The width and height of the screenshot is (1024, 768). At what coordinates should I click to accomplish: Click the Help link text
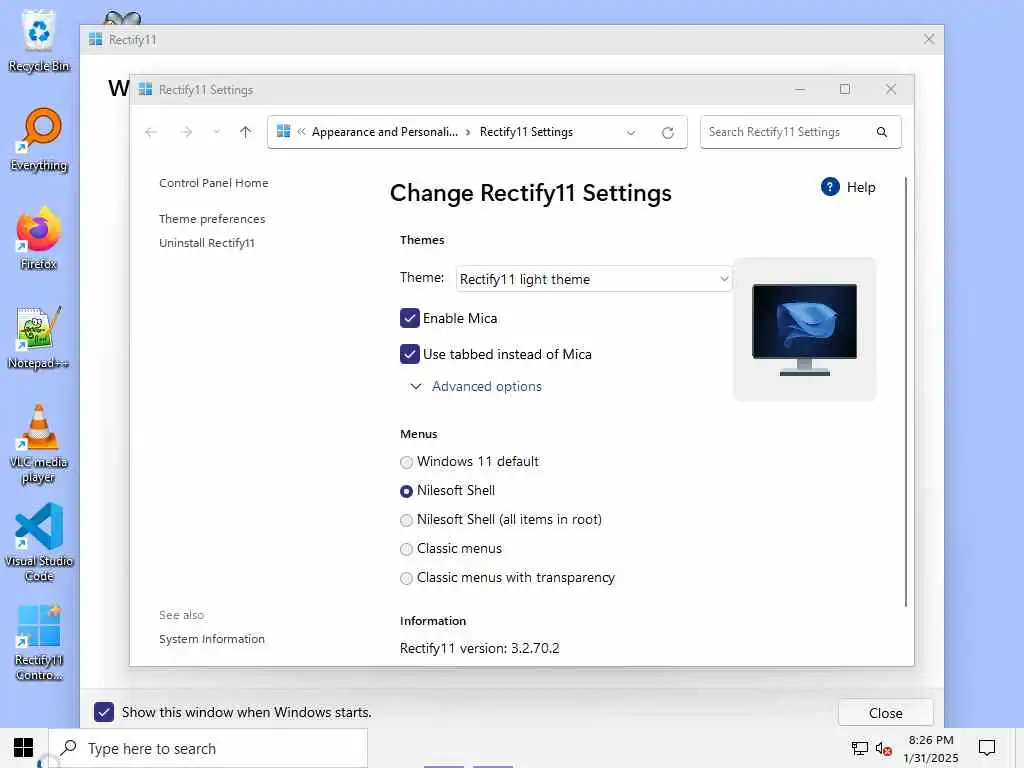pyautogui.click(x=861, y=187)
